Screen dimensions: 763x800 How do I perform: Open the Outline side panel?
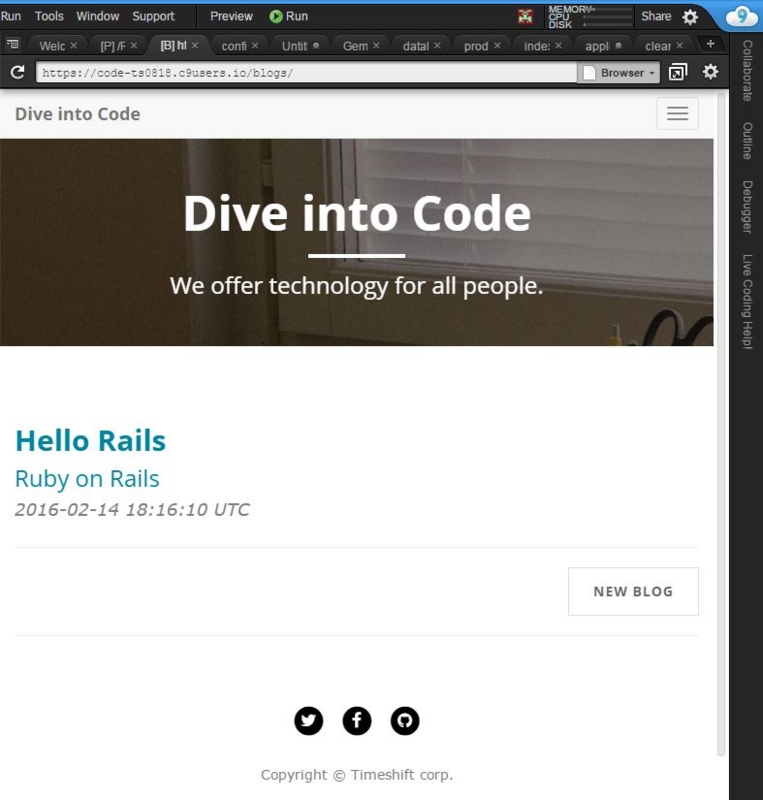747,141
